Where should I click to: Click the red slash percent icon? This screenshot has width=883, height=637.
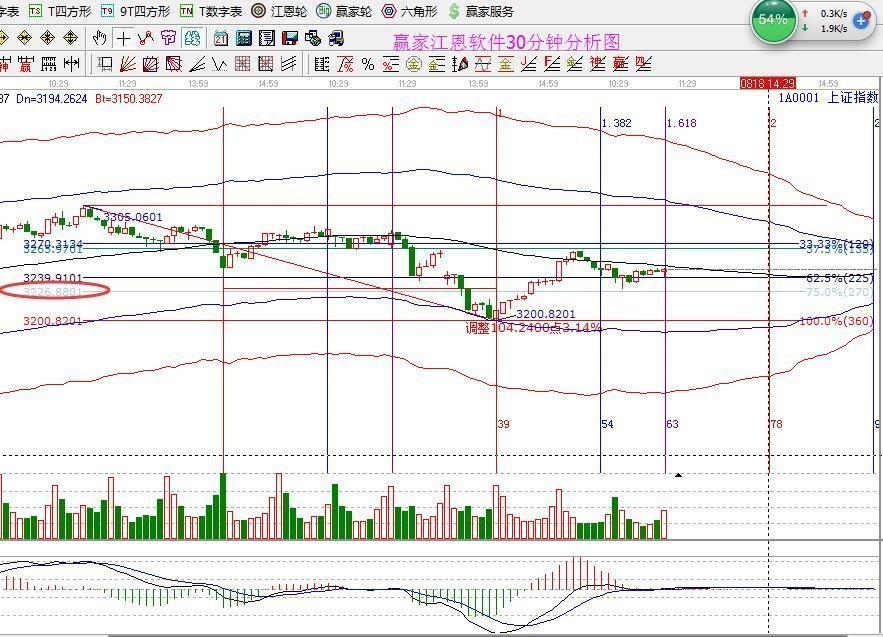345,64
